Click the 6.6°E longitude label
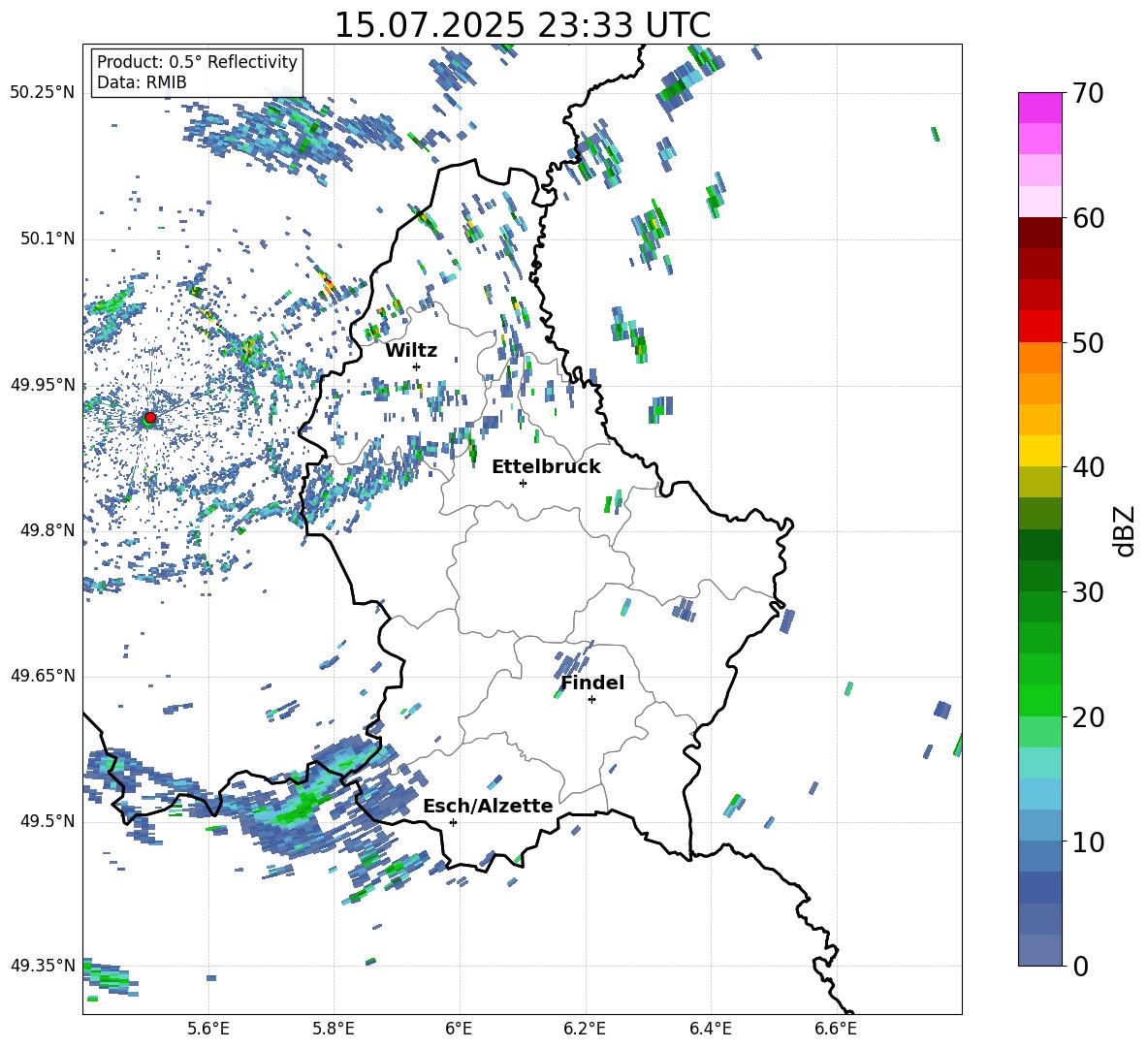 [x=836, y=1030]
